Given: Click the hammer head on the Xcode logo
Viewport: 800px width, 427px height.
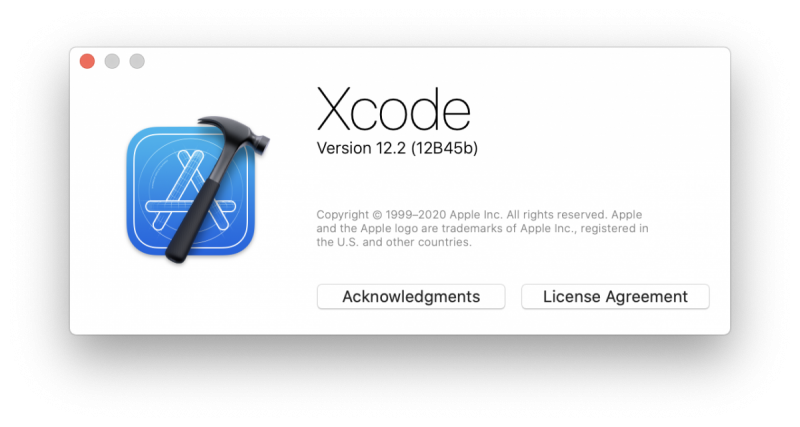Looking at the screenshot, I should tap(236, 133).
